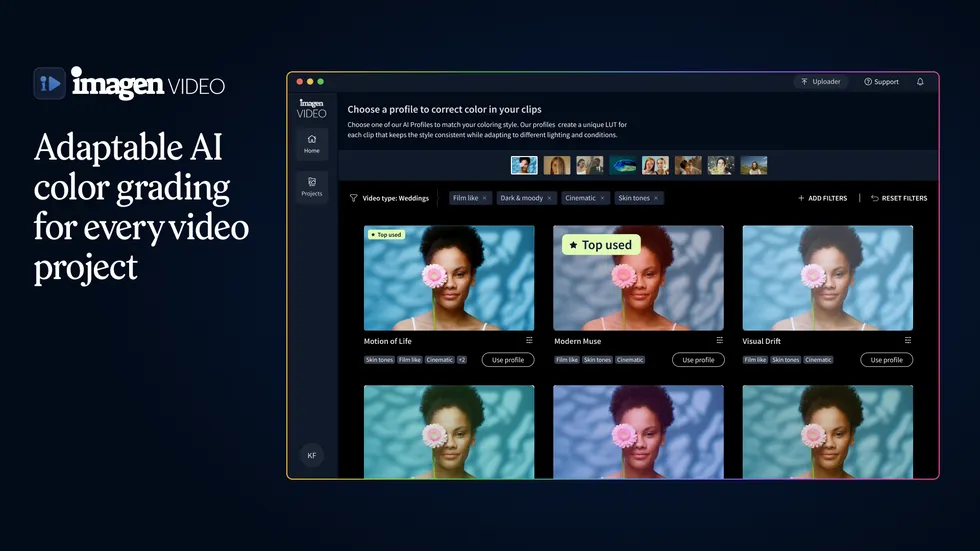Open the Home section in sidebar

pyautogui.click(x=312, y=143)
